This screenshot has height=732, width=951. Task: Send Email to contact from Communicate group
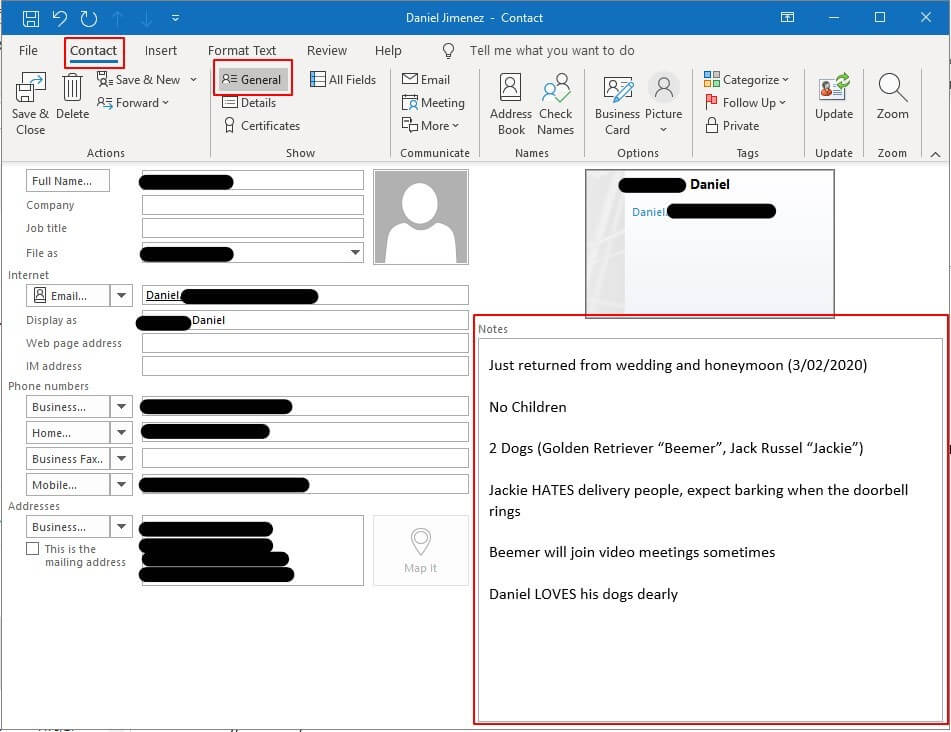[426, 79]
